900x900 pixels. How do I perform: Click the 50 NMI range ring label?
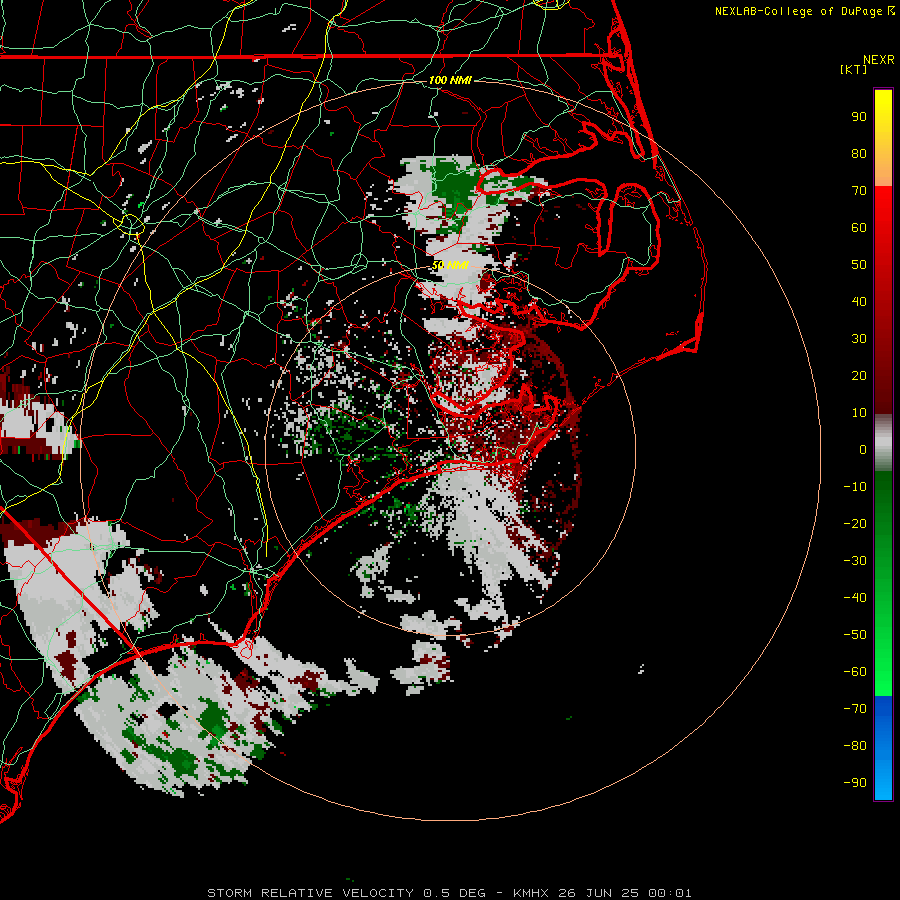point(450,265)
